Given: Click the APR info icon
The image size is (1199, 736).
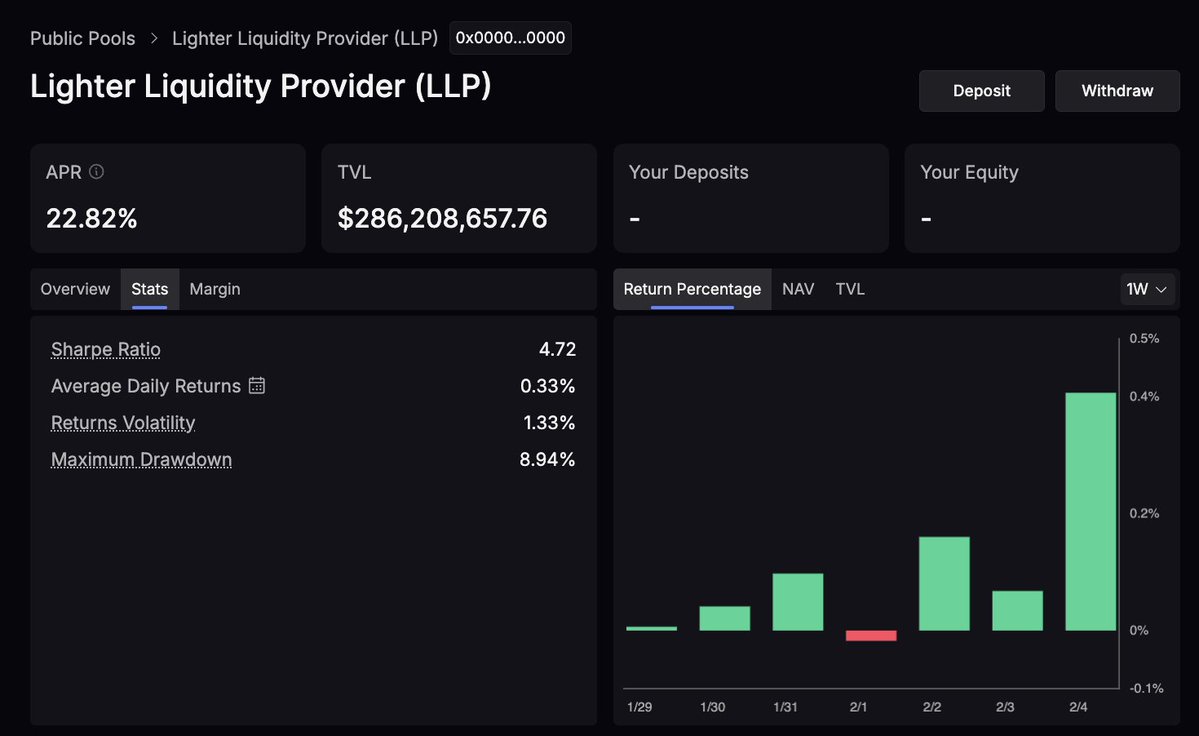Looking at the screenshot, I should click(96, 172).
